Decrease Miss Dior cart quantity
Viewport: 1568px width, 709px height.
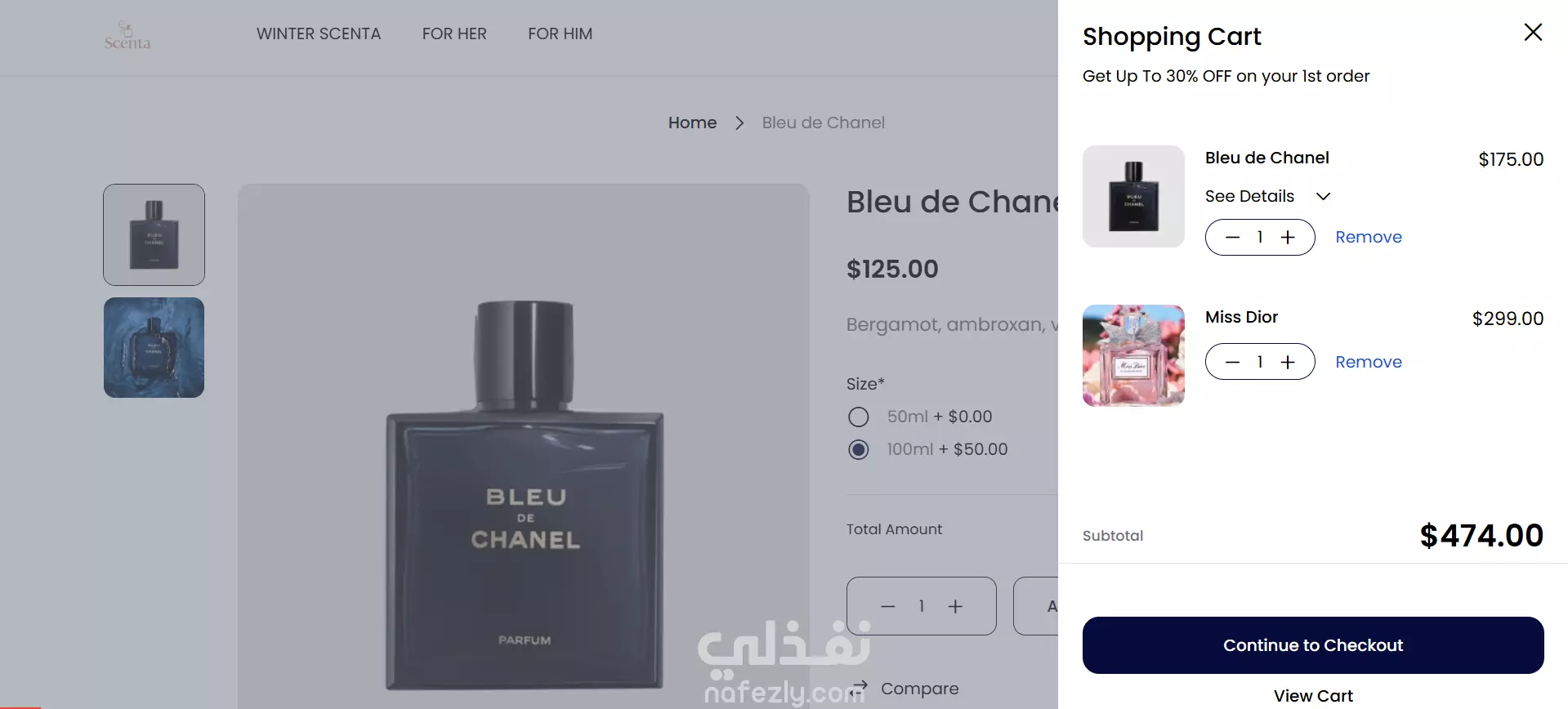pyautogui.click(x=1233, y=362)
